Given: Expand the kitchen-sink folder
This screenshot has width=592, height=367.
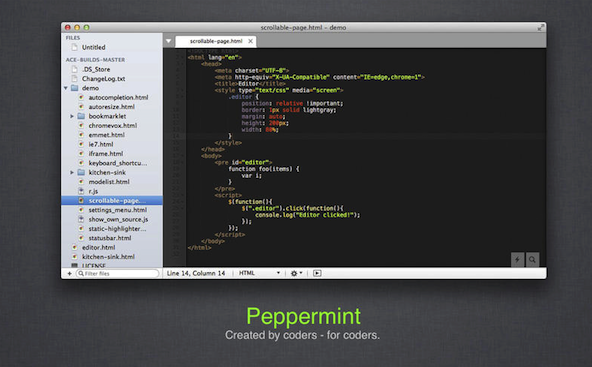Looking at the screenshot, I should 72,173.
